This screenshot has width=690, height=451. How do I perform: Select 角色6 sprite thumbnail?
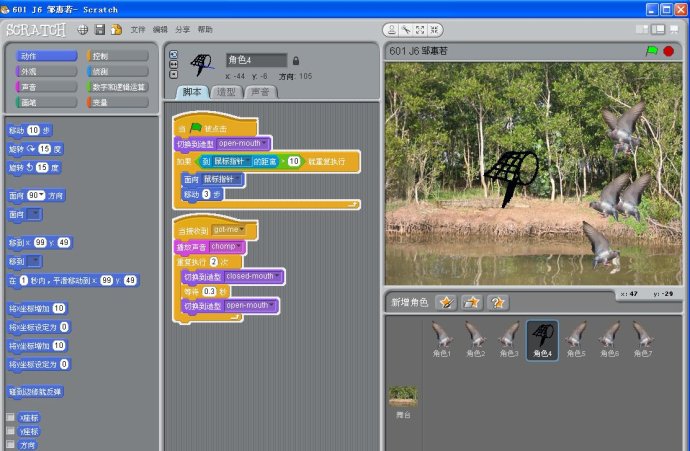click(609, 339)
